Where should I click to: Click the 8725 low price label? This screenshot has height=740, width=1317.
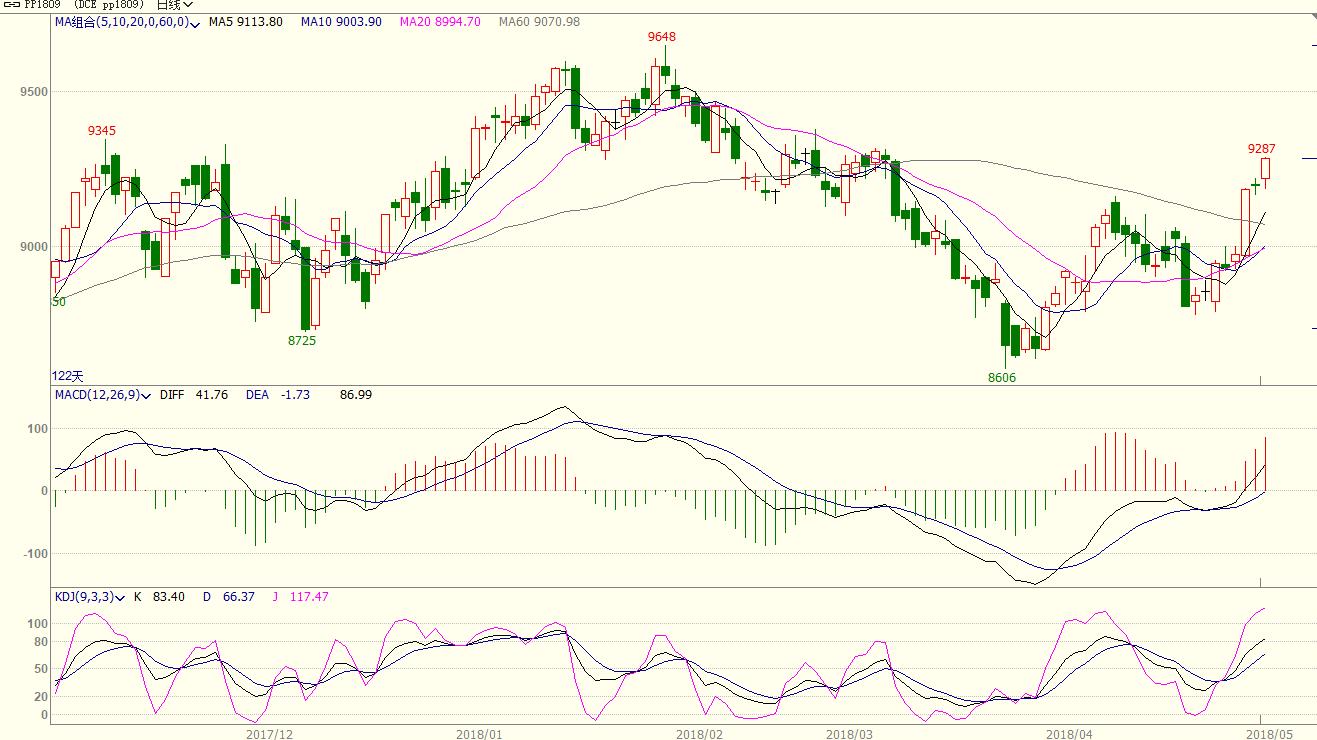coord(302,341)
